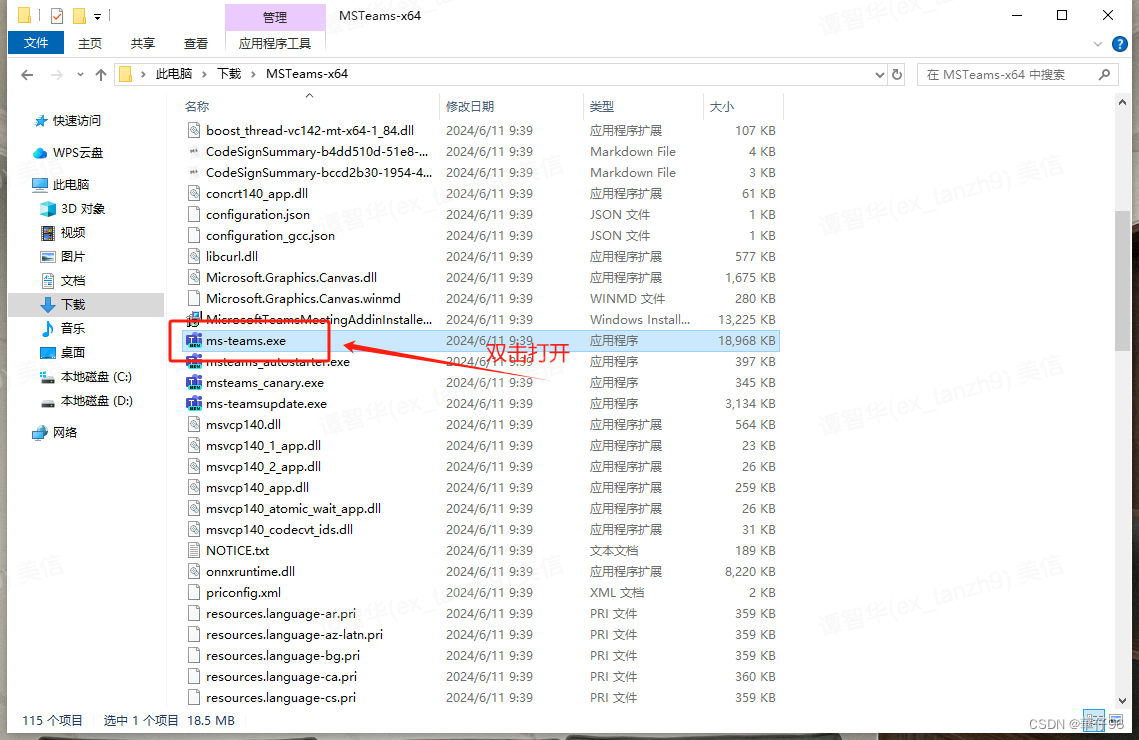Open the address bar history dropdown
This screenshot has height=740, width=1139.
pyautogui.click(x=880, y=74)
